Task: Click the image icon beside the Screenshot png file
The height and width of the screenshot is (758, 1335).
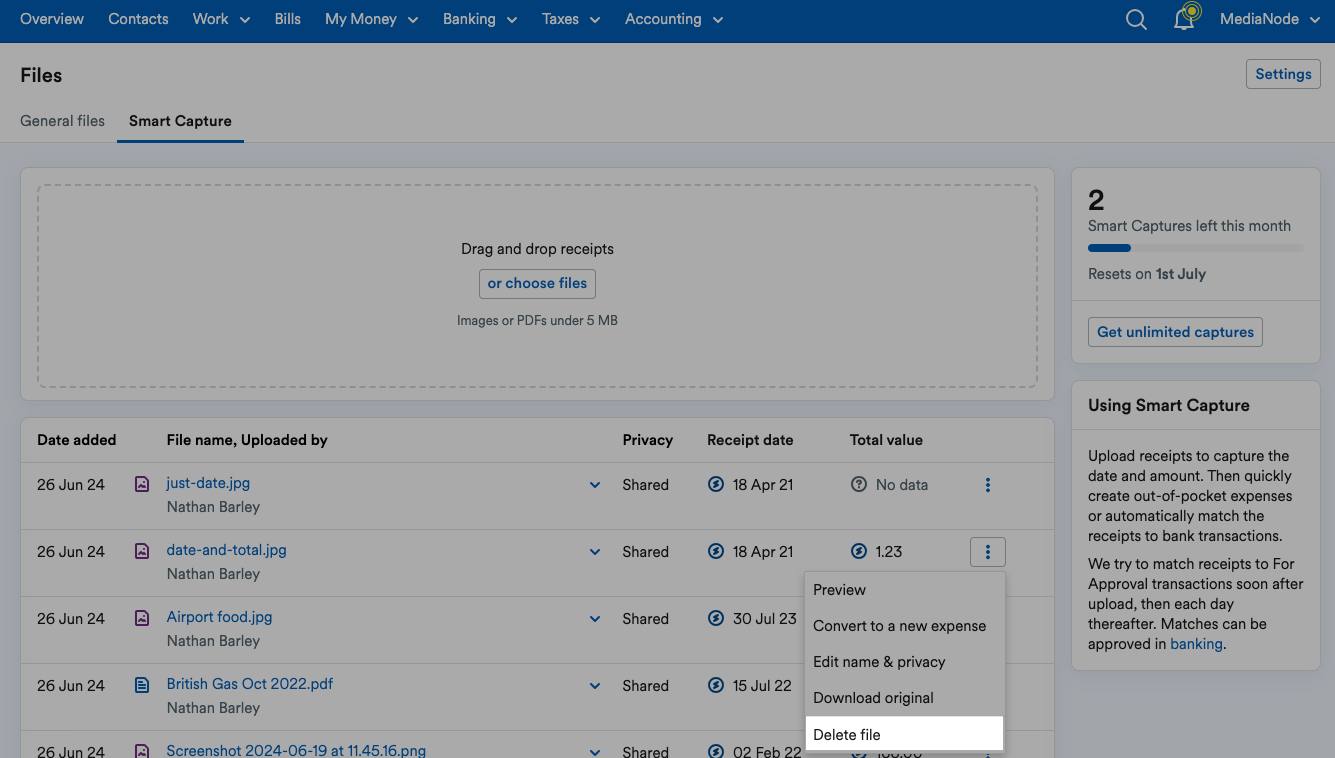Action: click(x=140, y=750)
